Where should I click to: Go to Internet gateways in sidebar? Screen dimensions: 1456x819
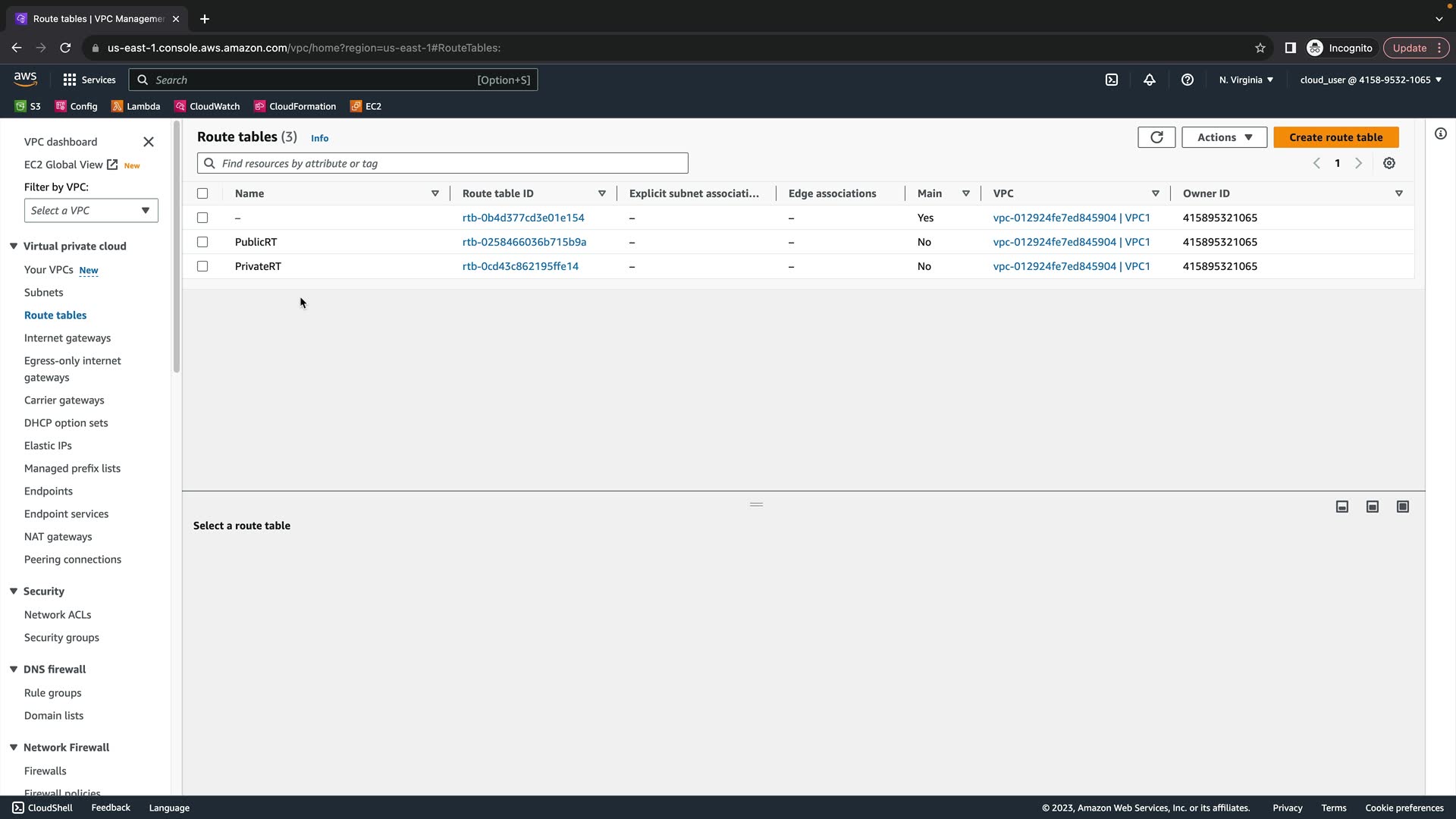click(x=67, y=338)
